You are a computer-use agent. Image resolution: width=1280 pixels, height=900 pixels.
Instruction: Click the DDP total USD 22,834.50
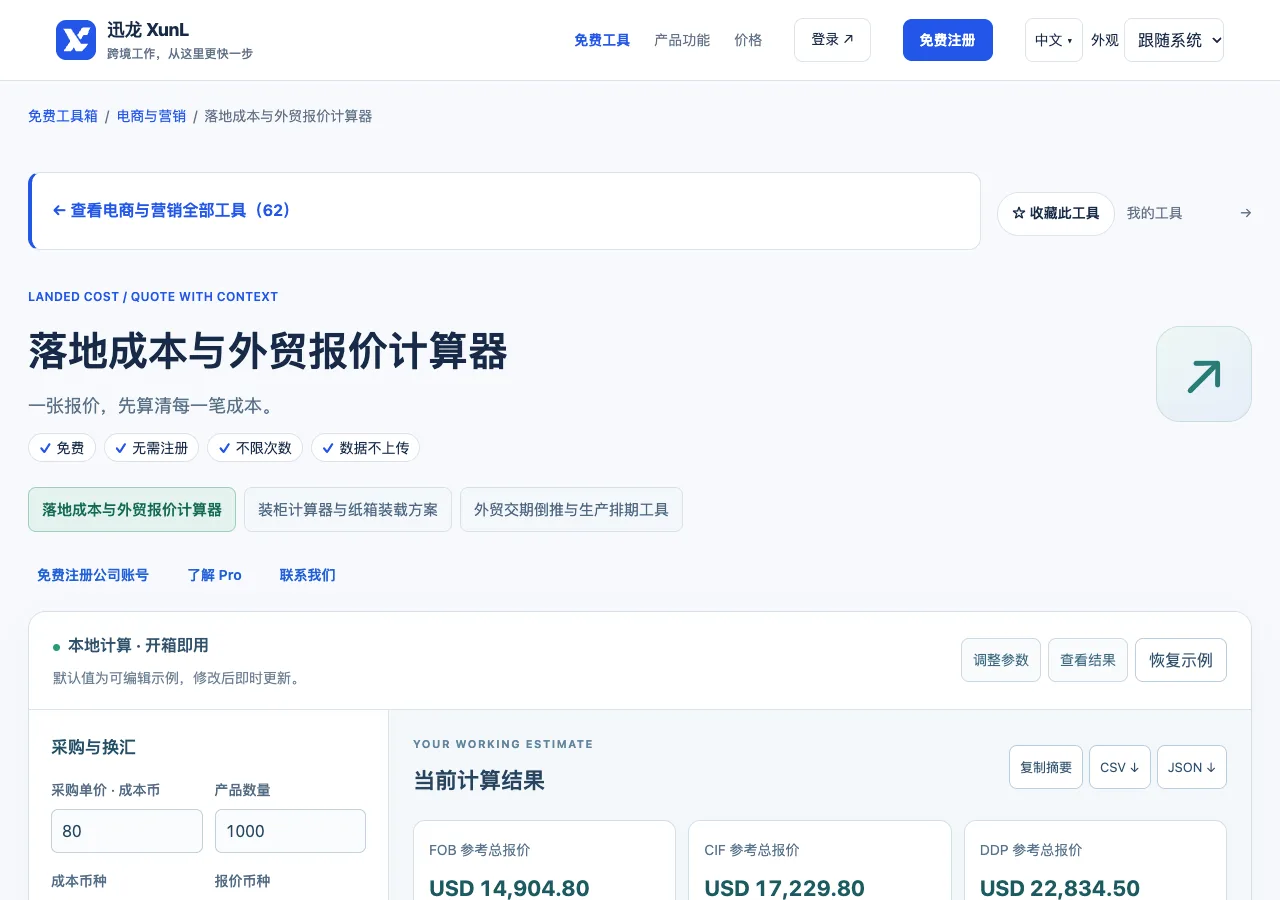1060,888
